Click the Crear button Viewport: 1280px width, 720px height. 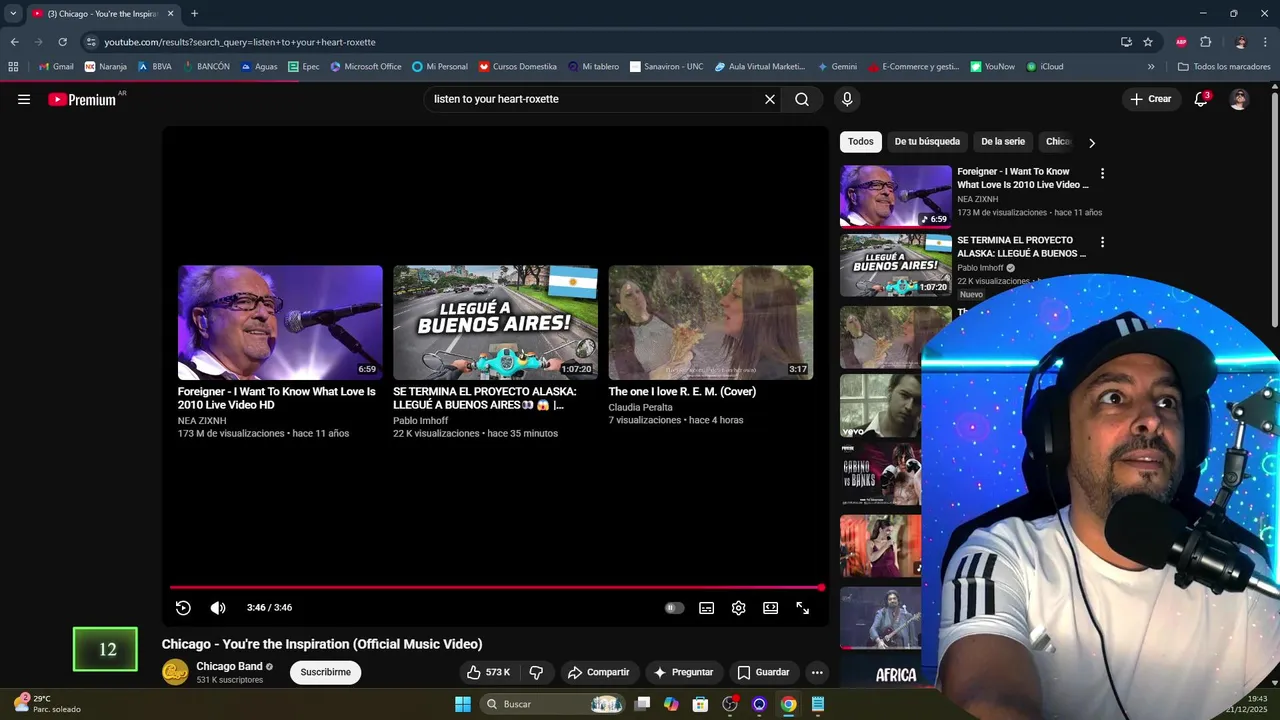point(1151,99)
